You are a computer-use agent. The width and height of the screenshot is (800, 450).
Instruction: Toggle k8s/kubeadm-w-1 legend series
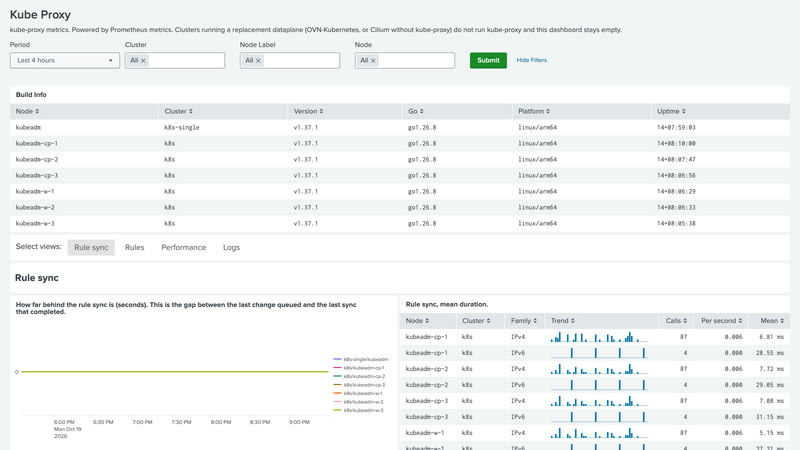pyautogui.click(x=358, y=393)
